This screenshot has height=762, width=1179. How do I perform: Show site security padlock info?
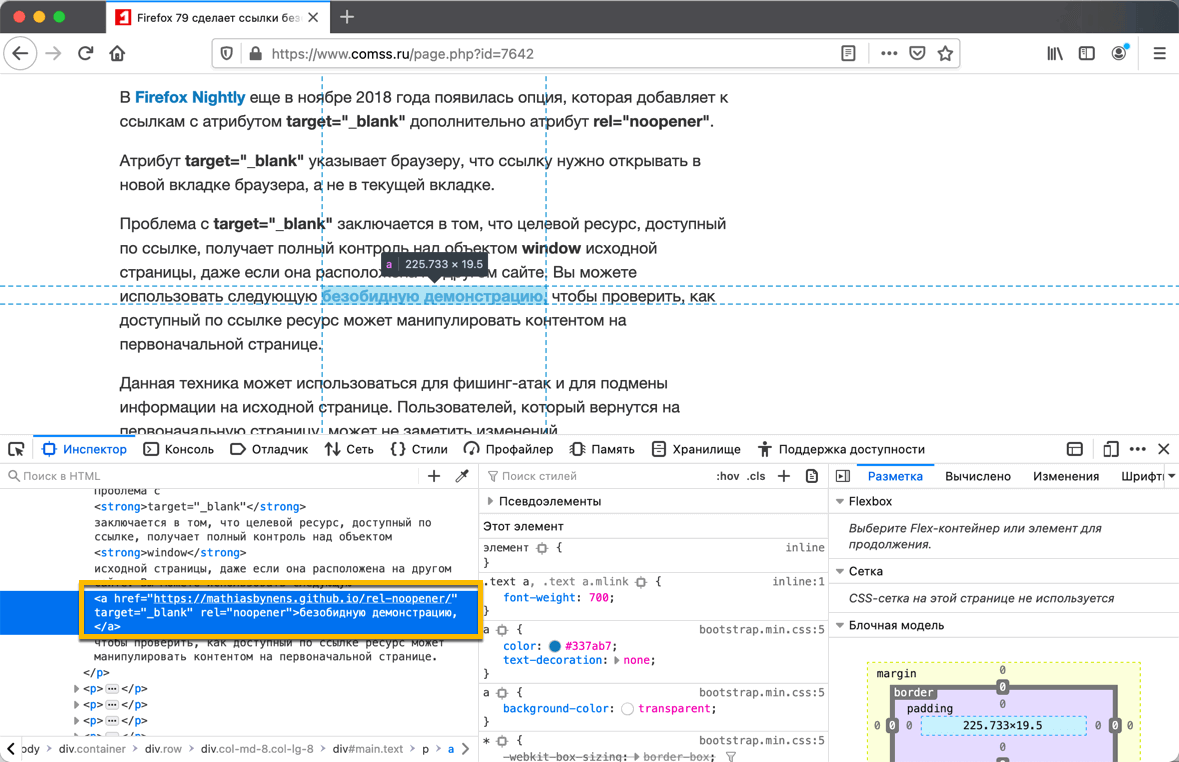tap(256, 53)
